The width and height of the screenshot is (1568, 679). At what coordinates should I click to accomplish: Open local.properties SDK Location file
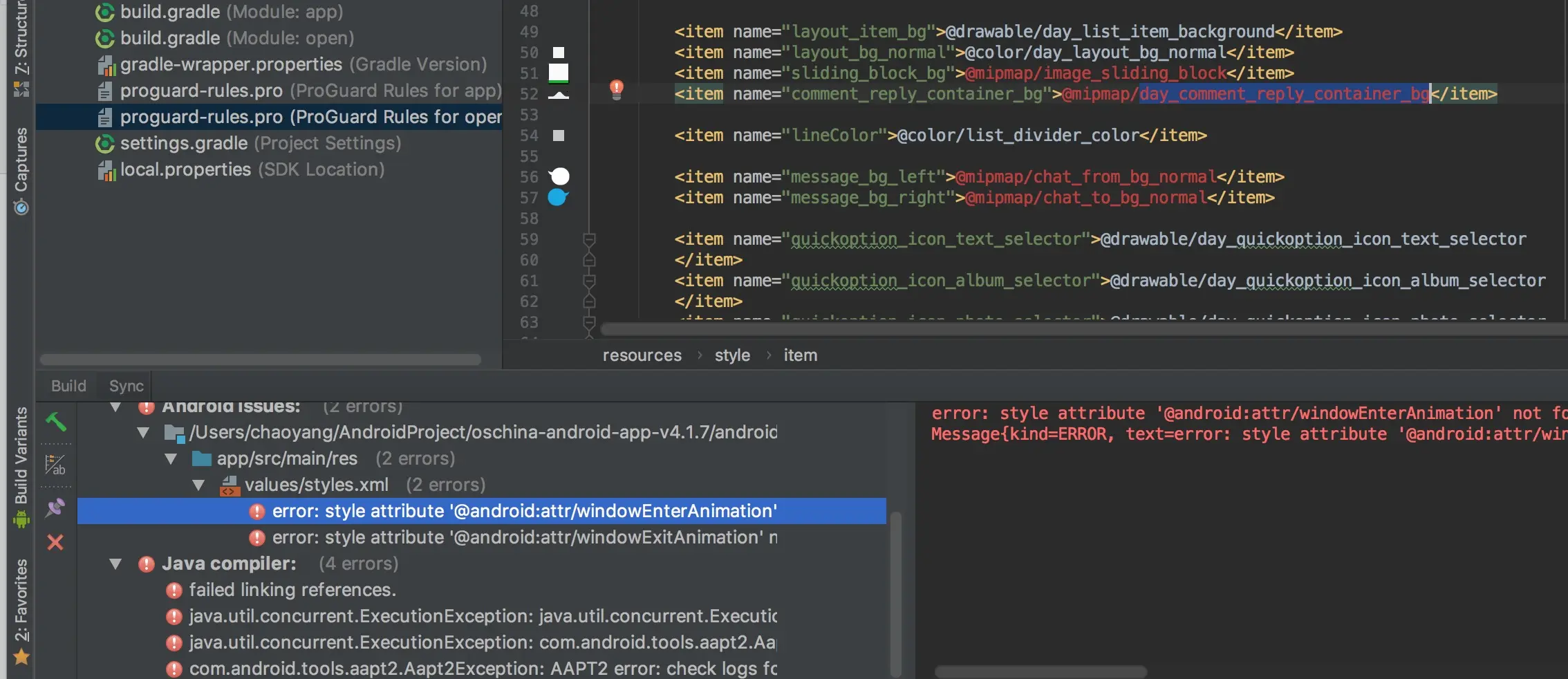pyautogui.click(x=252, y=169)
